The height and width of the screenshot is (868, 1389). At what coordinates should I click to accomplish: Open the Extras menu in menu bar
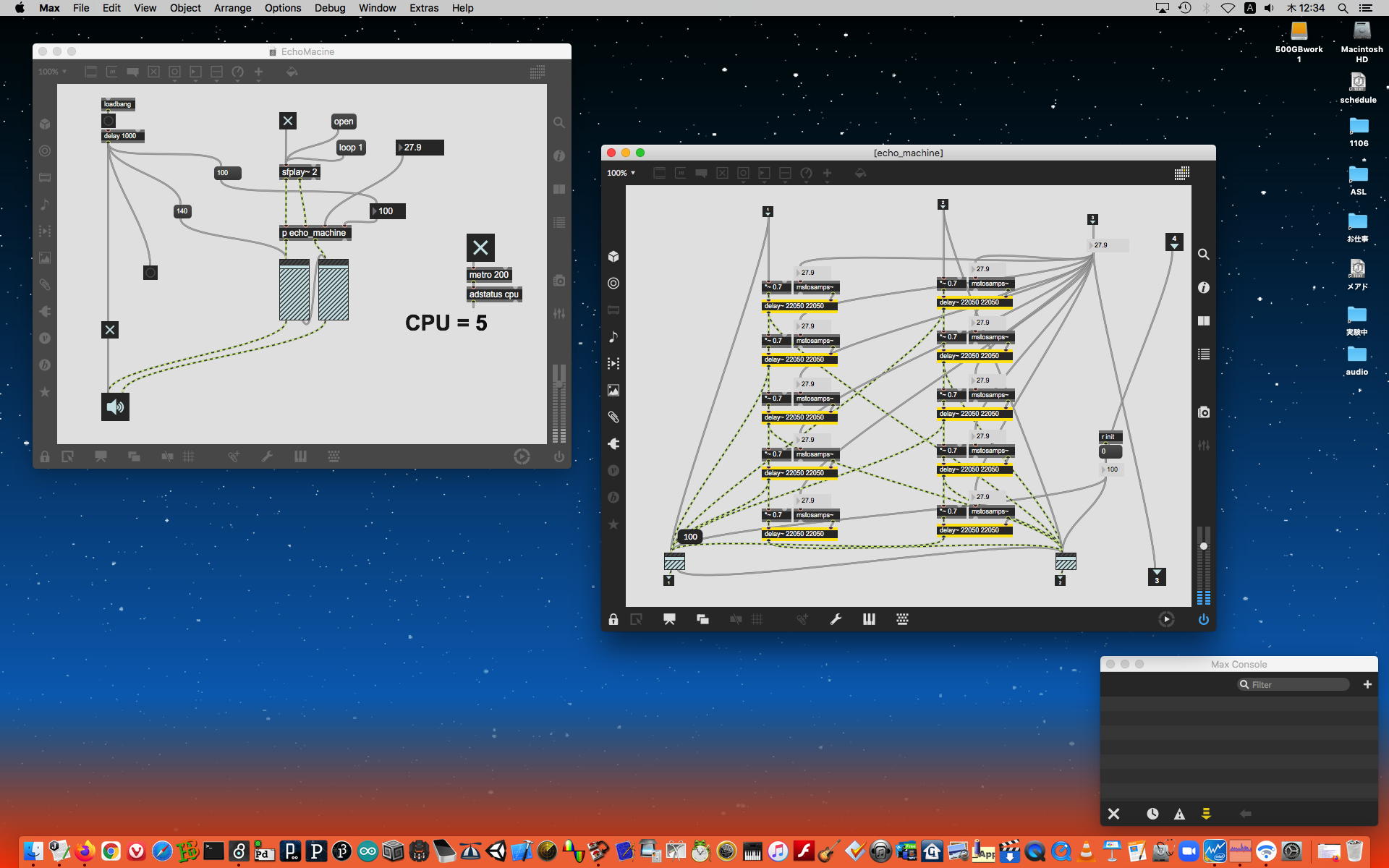[x=423, y=8]
